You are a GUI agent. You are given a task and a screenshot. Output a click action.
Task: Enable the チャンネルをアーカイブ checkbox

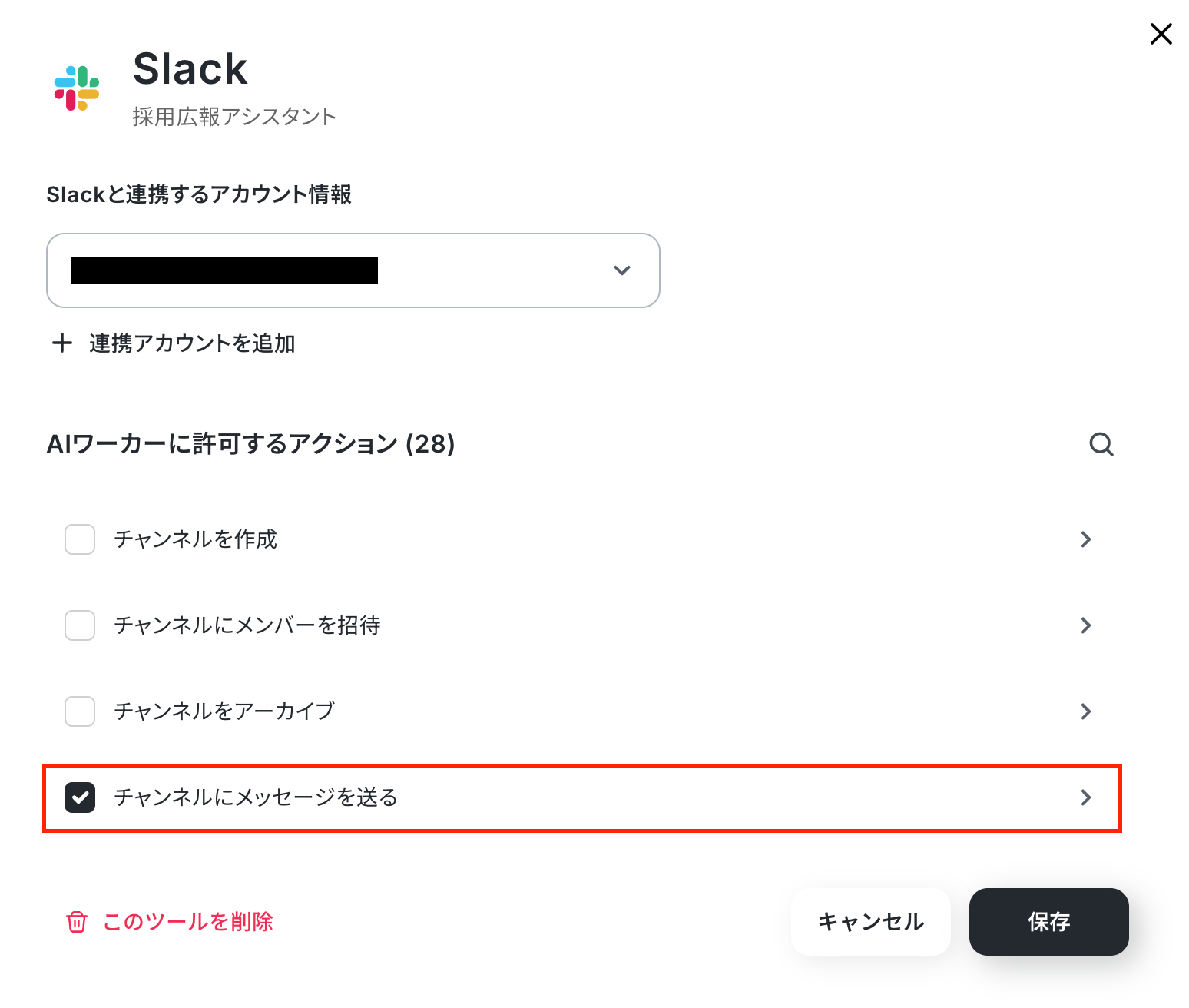(x=80, y=711)
